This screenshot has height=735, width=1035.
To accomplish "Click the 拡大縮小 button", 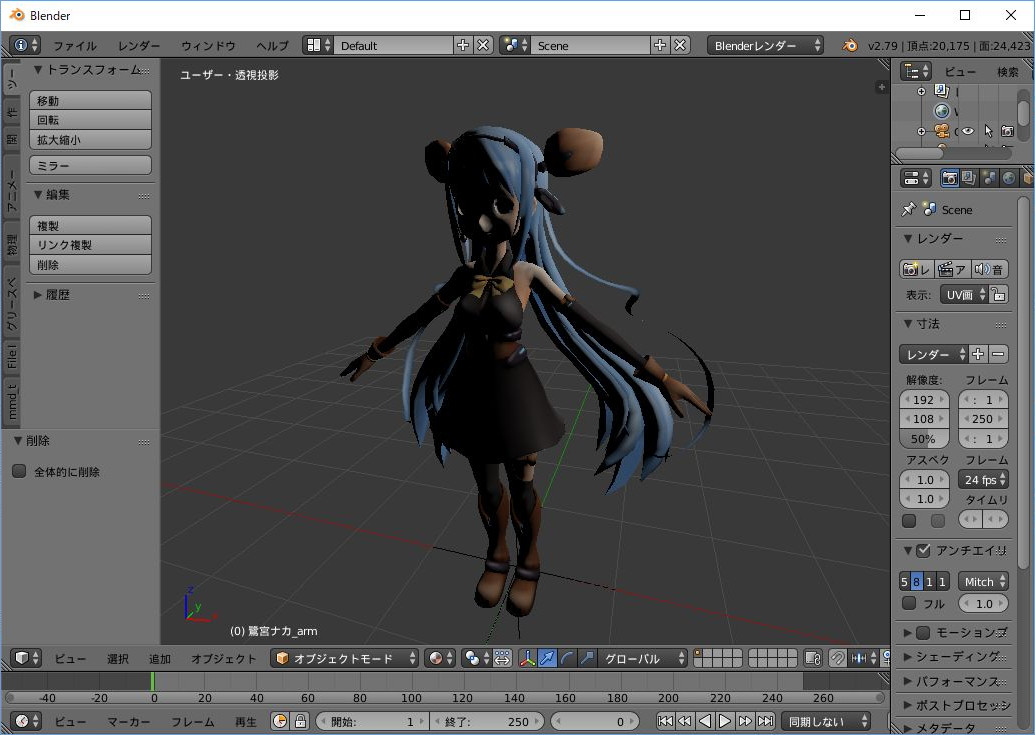I will pyautogui.click(x=90, y=139).
